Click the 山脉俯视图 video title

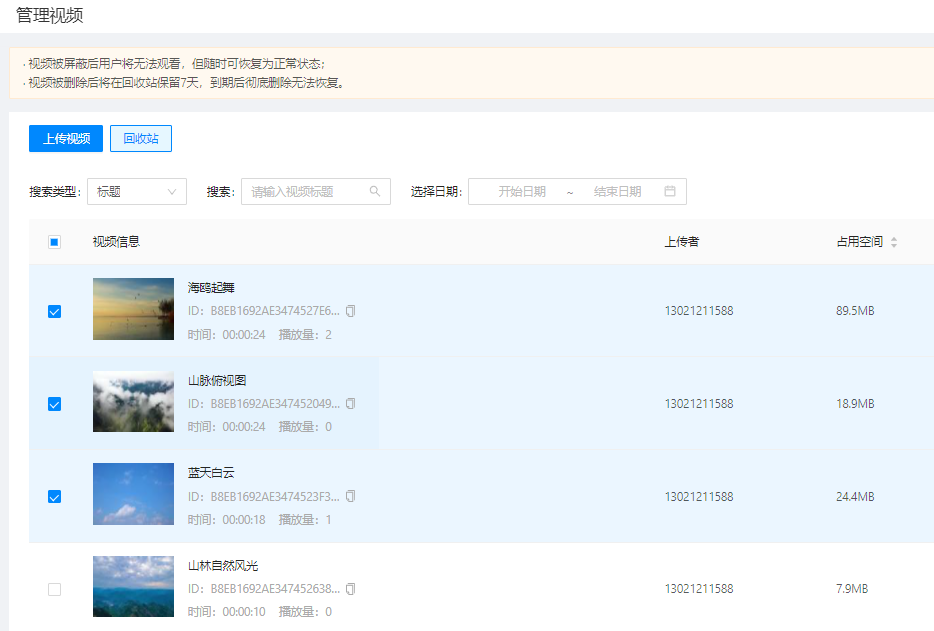[217, 381]
